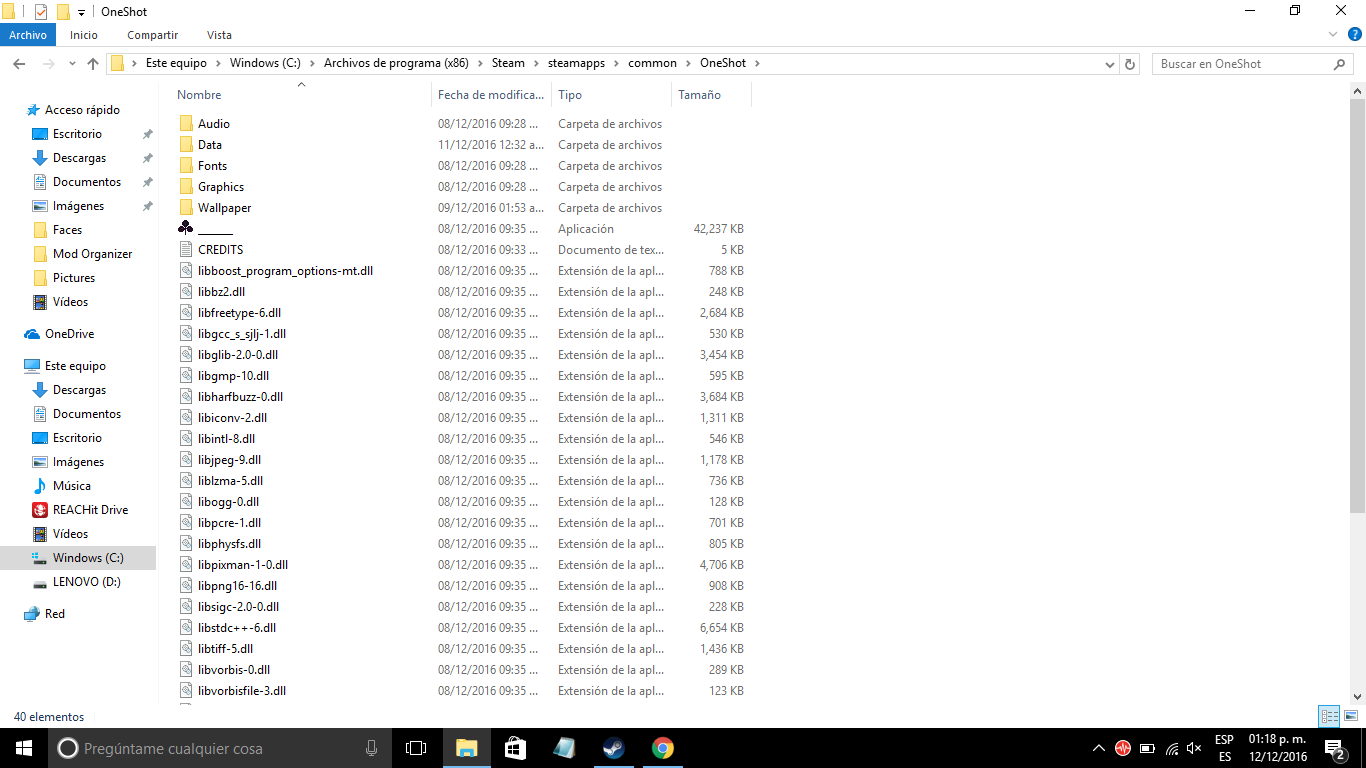Expand the quick access toolbar dropdown
Image resolution: width=1366 pixels, height=768 pixels.
point(81,12)
